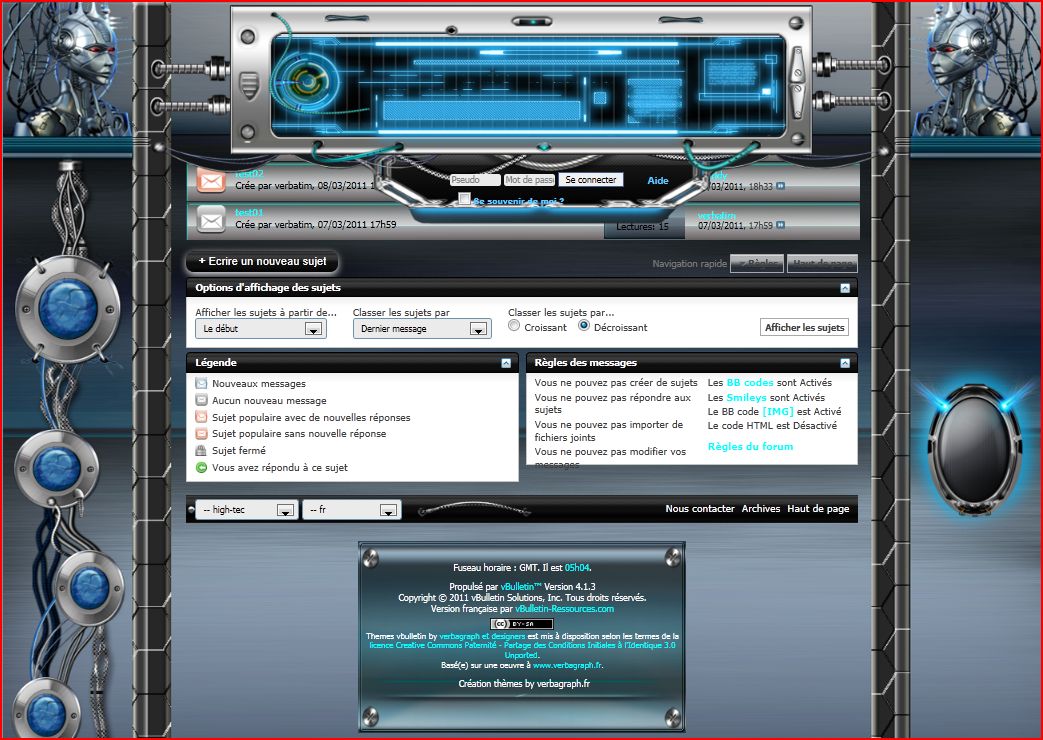Screen dimensions: 1043x740
Task: Open the test01 thread title
Action: pos(249,212)
